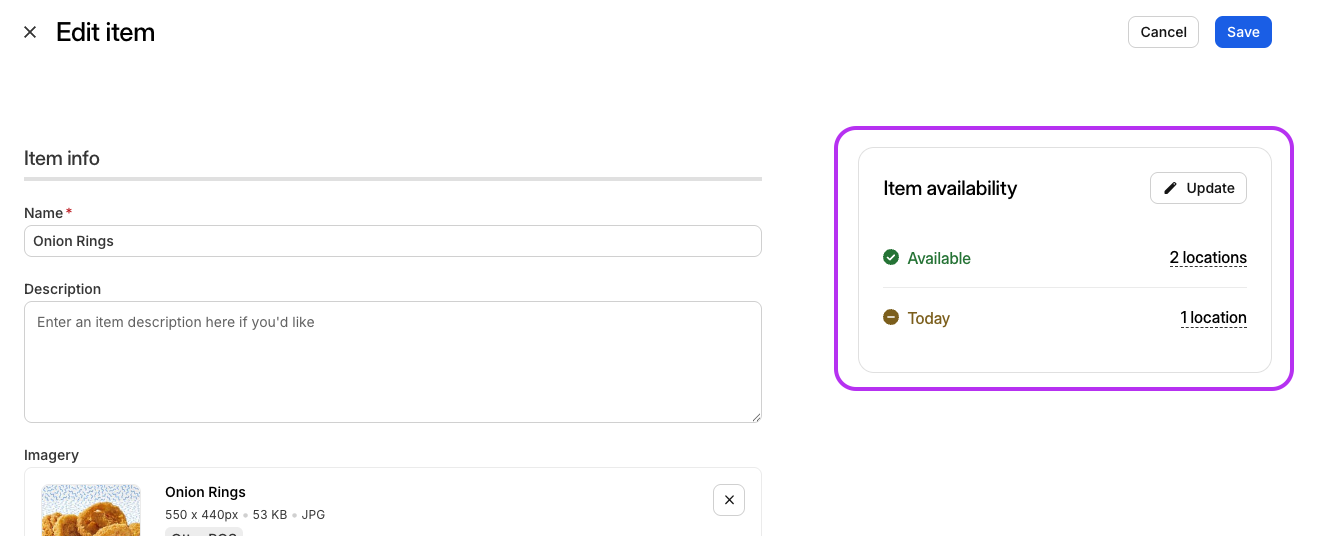This screenshot has height=536, width=1328.
Task: Remove the Onion Rings image
Action: (729, 500)
